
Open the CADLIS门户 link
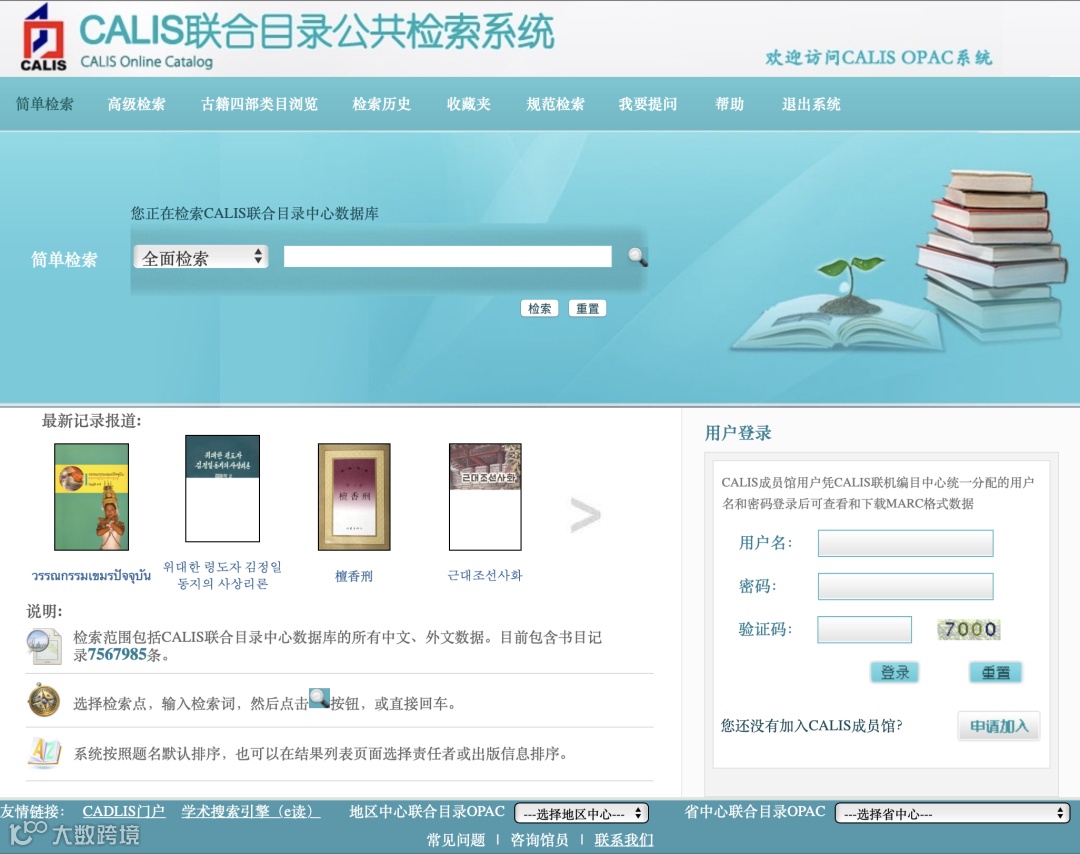123,811
